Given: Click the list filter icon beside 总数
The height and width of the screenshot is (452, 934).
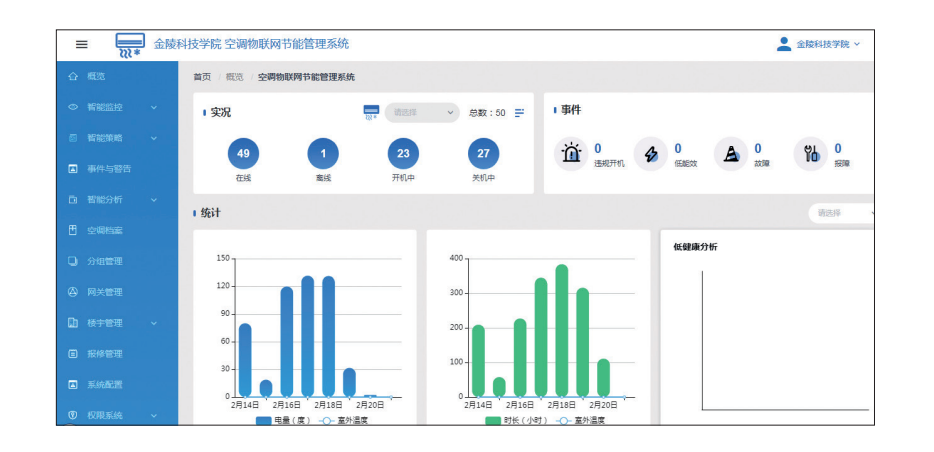Looking at the screenshot, I should (x=519, y=113).
